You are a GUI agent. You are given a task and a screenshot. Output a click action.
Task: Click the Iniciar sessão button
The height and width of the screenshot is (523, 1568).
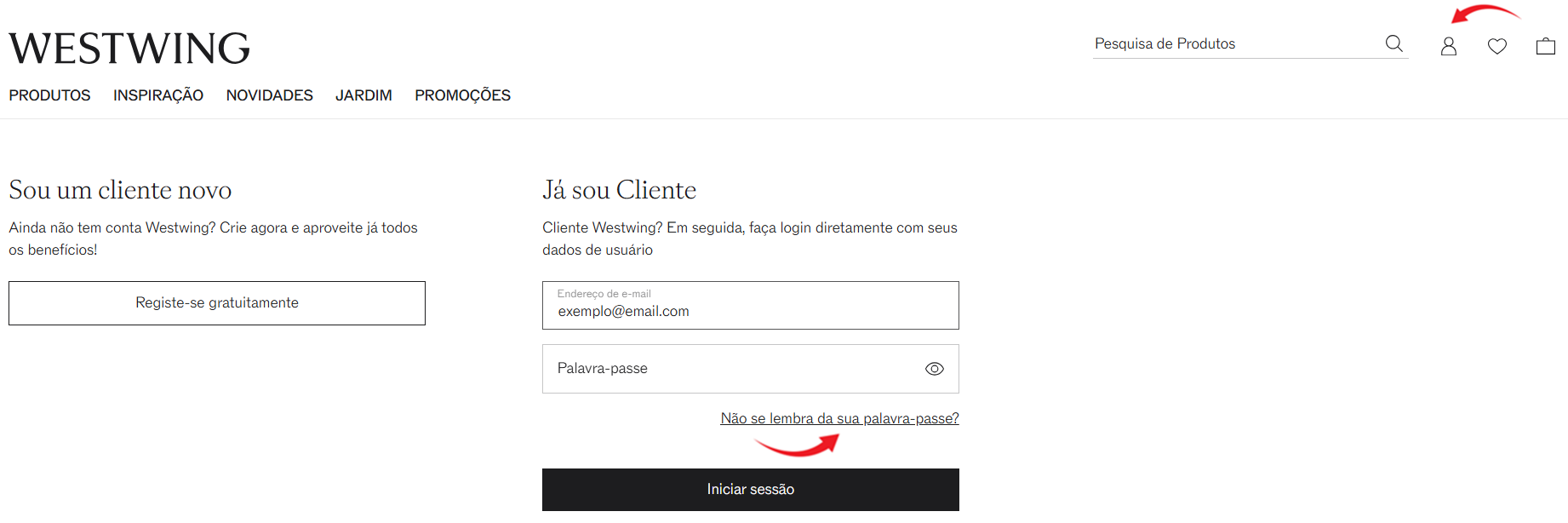tap(751, 490)
